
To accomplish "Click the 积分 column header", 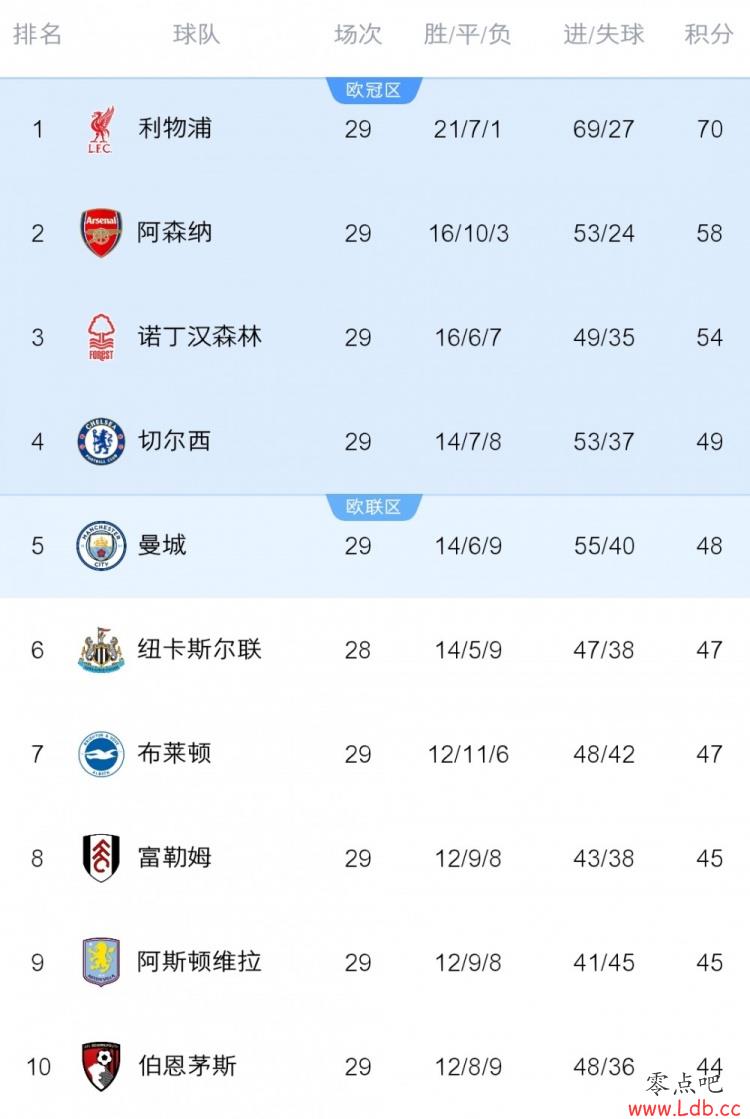I will click(x=709, y=34).
